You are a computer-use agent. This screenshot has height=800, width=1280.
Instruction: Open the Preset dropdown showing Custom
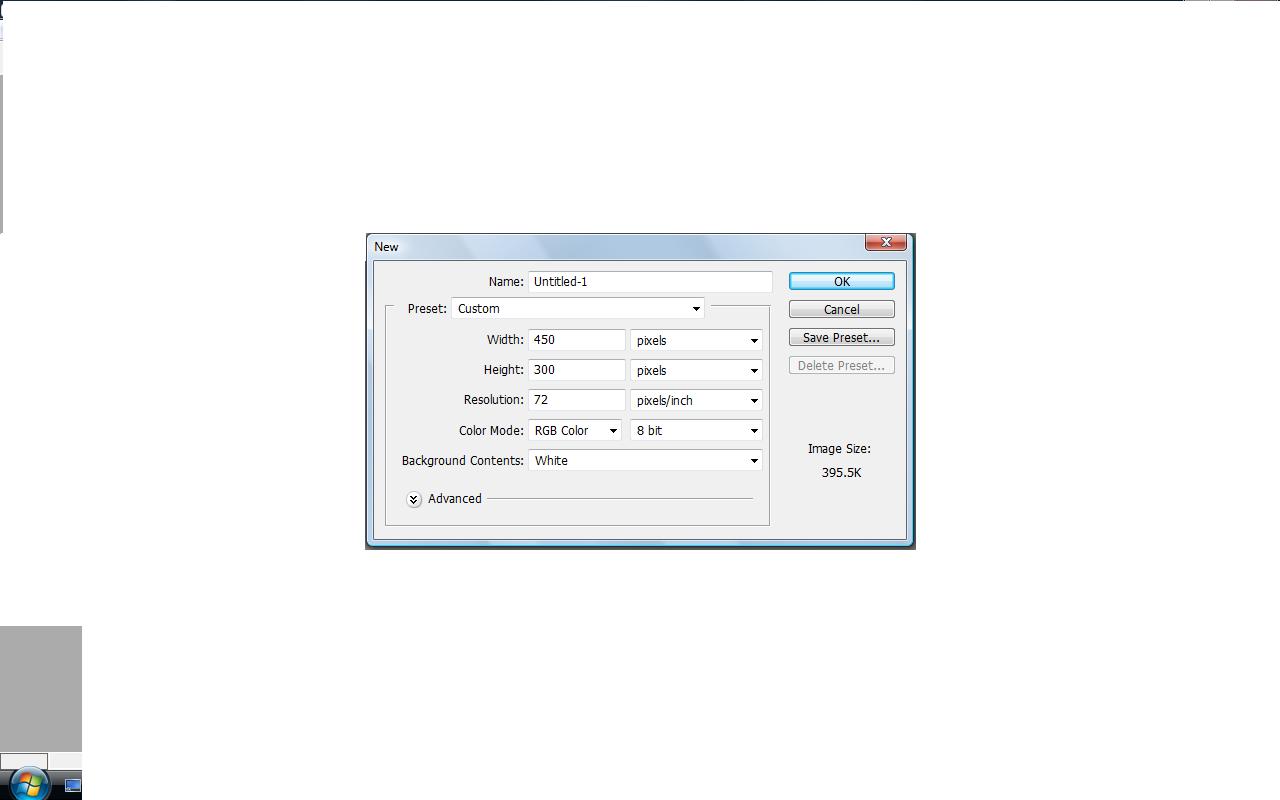(x=578, y=309)
